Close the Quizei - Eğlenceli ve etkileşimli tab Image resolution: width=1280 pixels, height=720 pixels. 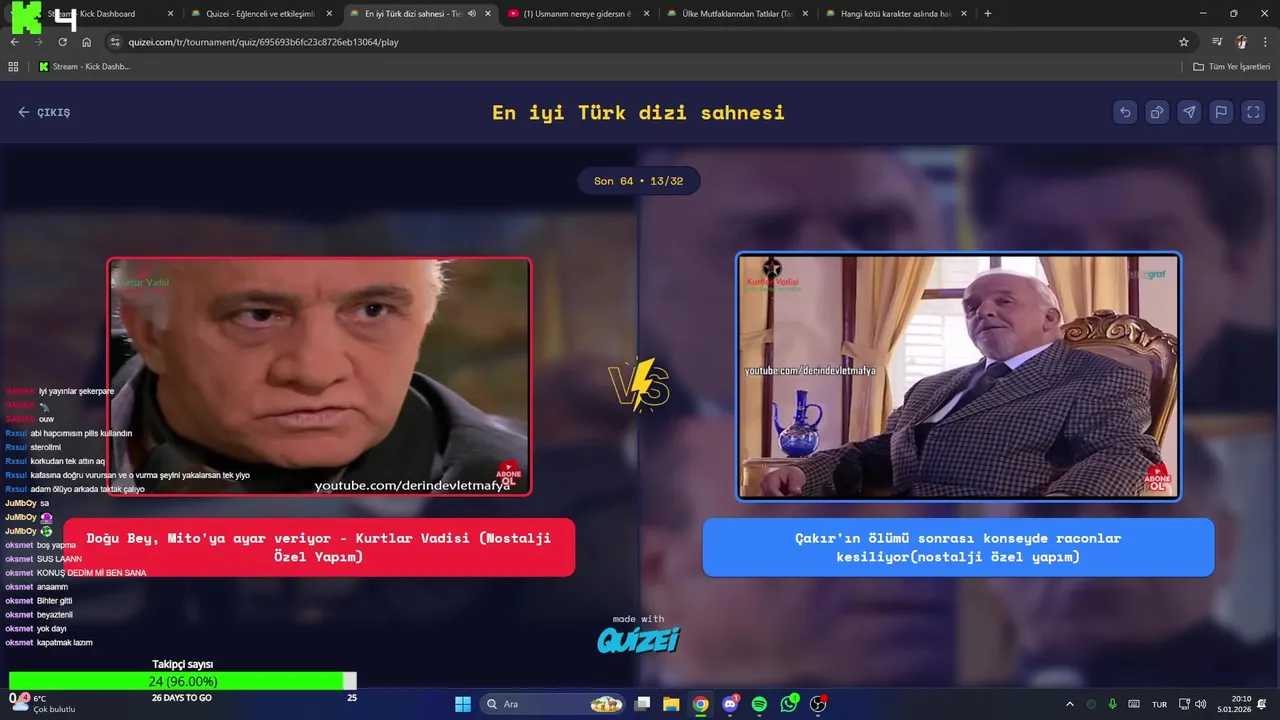(329, 14)
